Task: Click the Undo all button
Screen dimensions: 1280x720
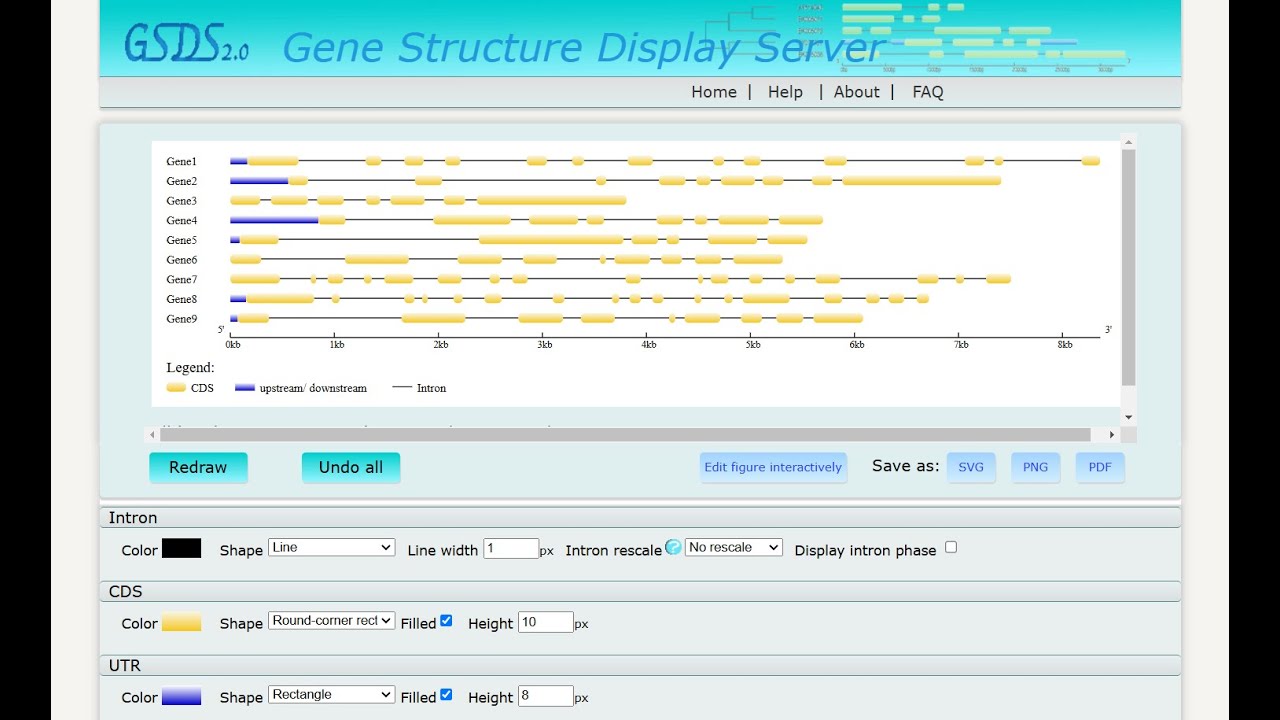Action: click(x=351, y=467)
